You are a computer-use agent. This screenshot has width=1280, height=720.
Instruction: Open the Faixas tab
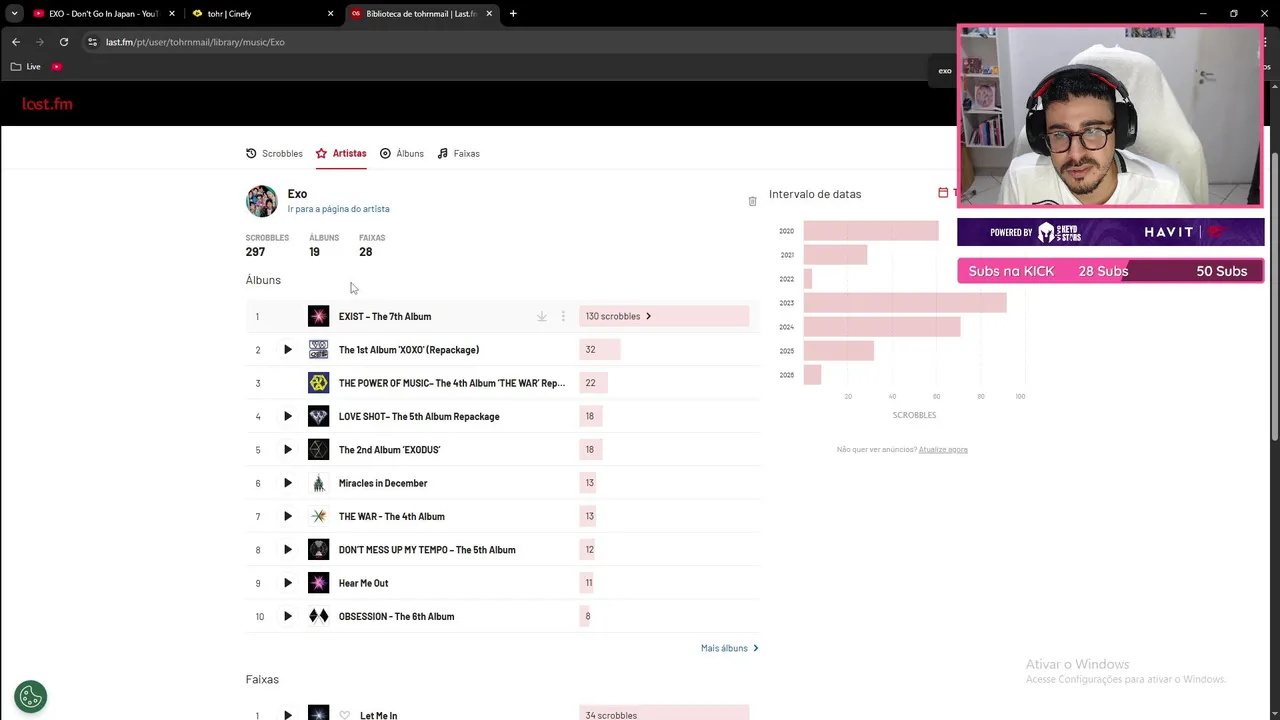[x=459, y=153]
